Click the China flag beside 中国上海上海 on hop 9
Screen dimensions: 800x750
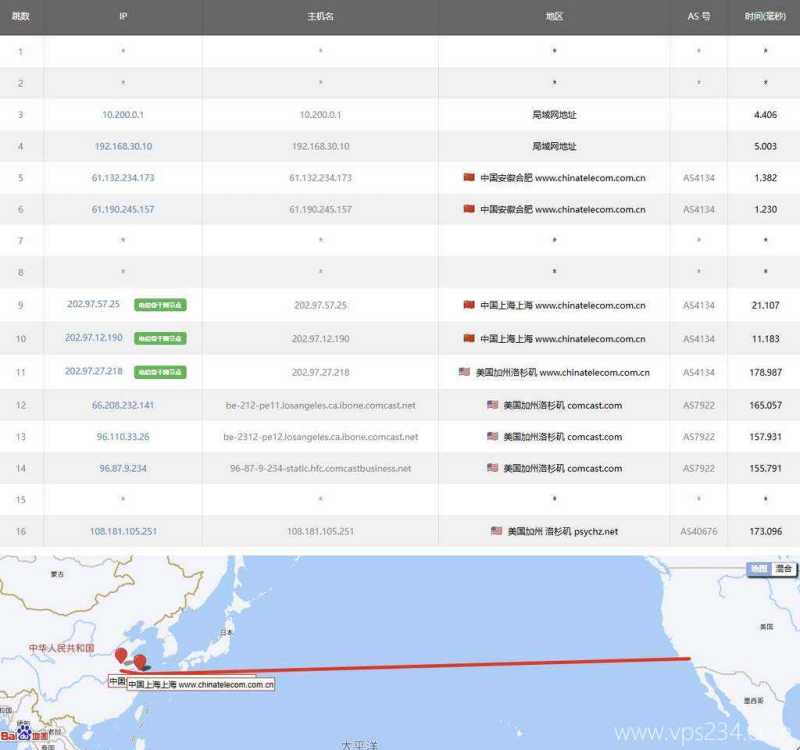(468, 305)
